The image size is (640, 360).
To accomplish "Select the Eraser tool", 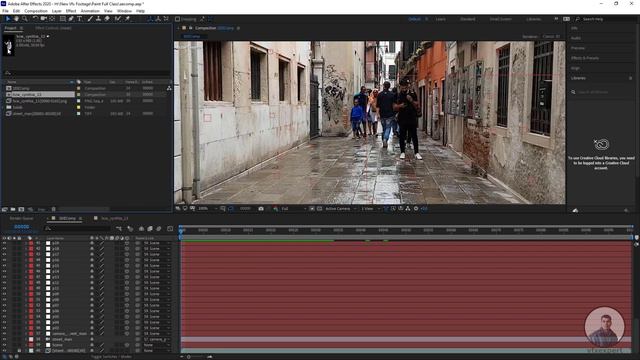I will click(107, 19).
